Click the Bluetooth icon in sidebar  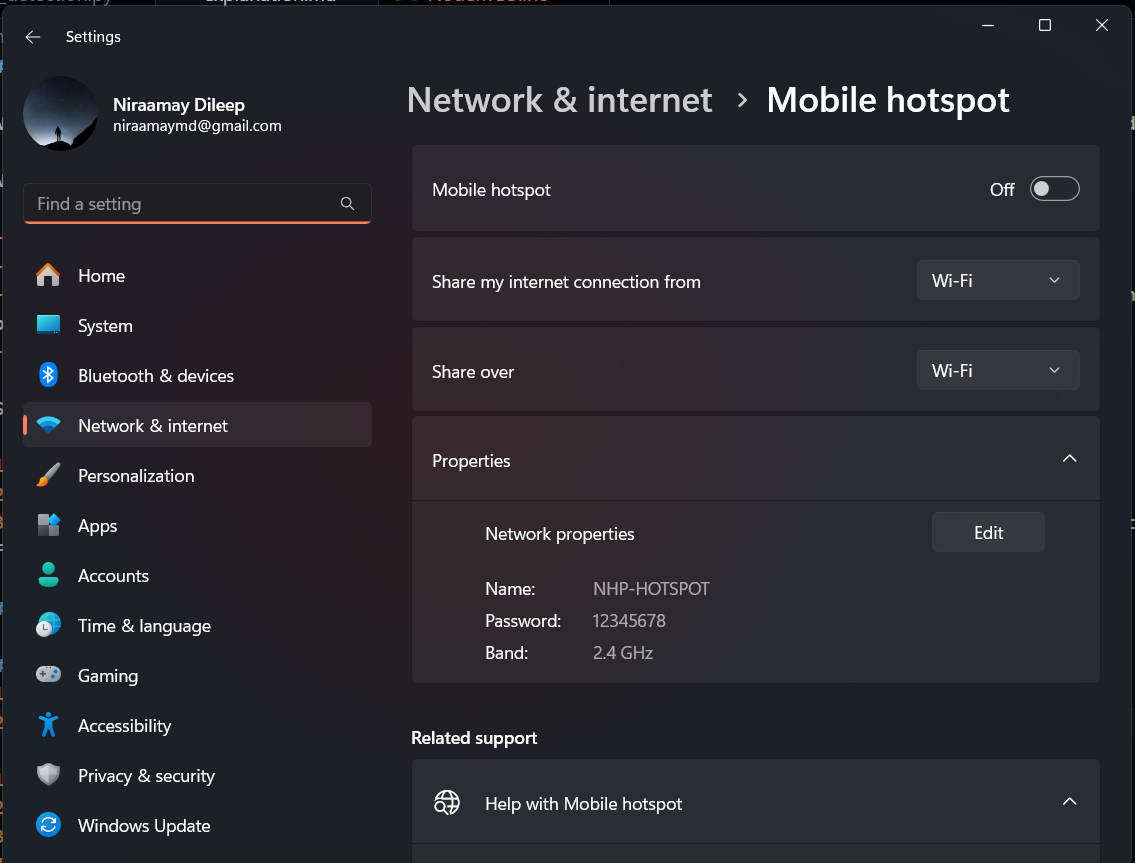48,375
